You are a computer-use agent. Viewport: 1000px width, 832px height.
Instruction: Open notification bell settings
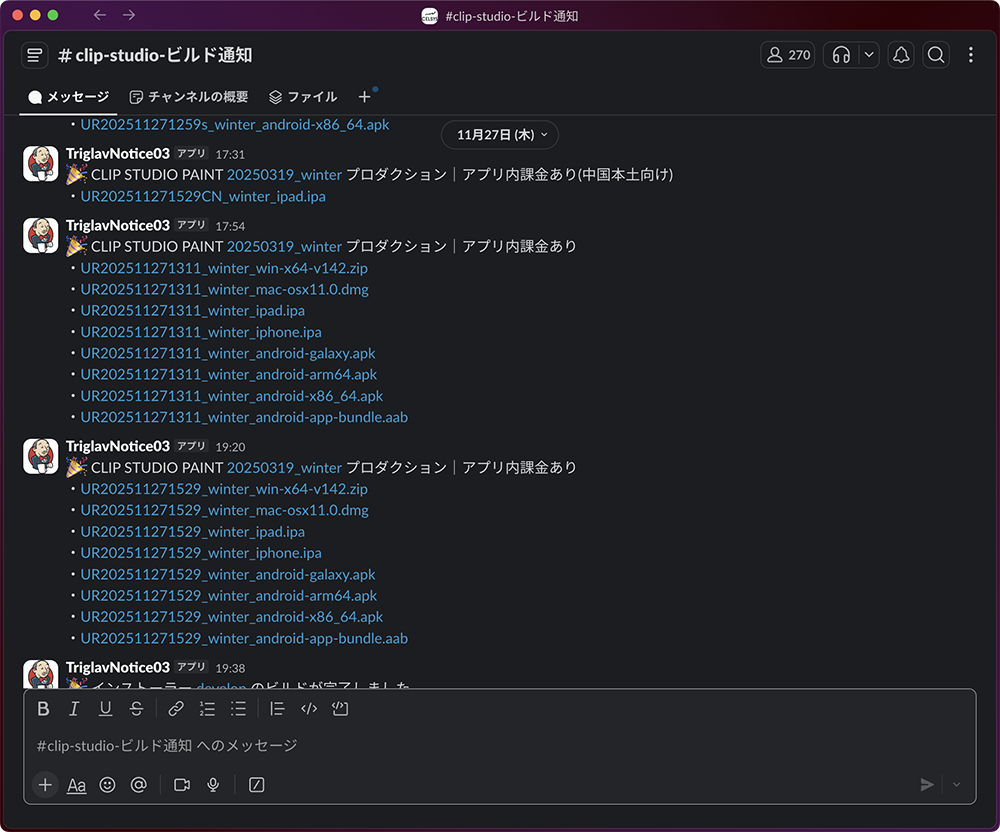901,55
